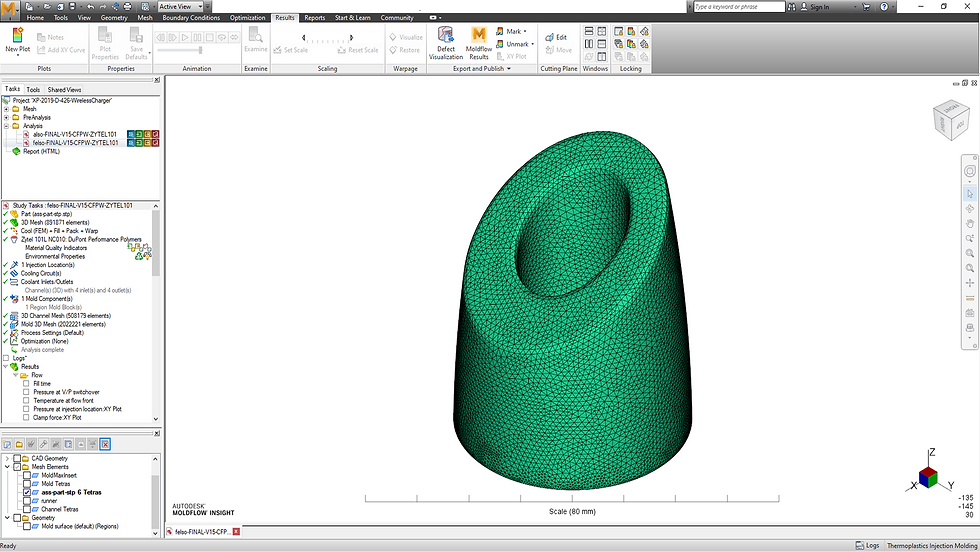The image size is (980, 552).
Task: Click the new layer icon in layers toolbar
Action: point(8,444)
